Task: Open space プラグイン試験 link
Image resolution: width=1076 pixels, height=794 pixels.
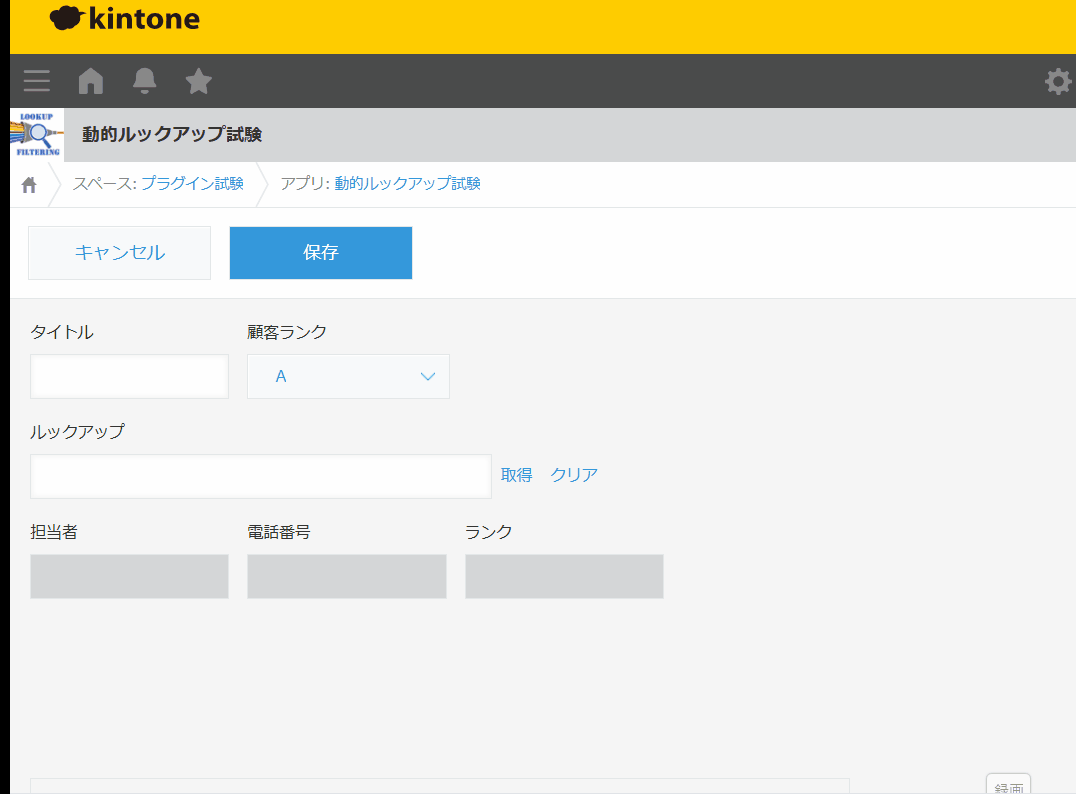Action: [x=192, y=183]
